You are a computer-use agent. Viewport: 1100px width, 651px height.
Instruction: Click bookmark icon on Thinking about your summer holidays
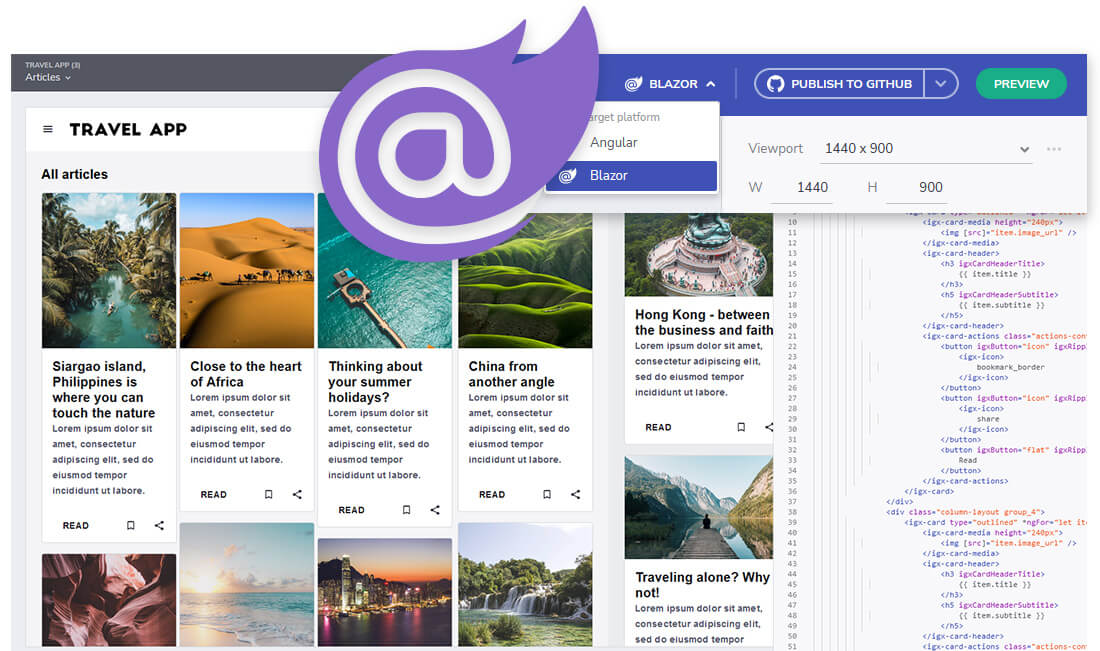click(406, 510)
